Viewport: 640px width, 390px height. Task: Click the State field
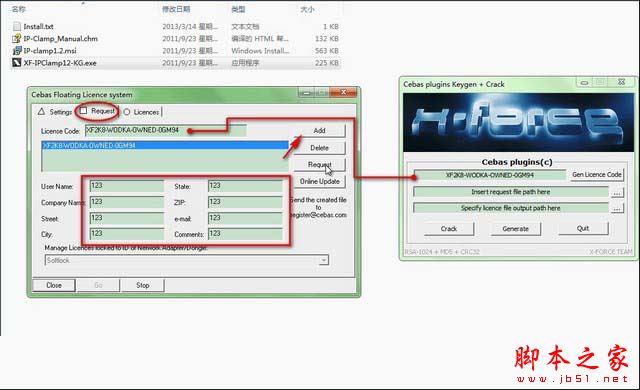245,186
